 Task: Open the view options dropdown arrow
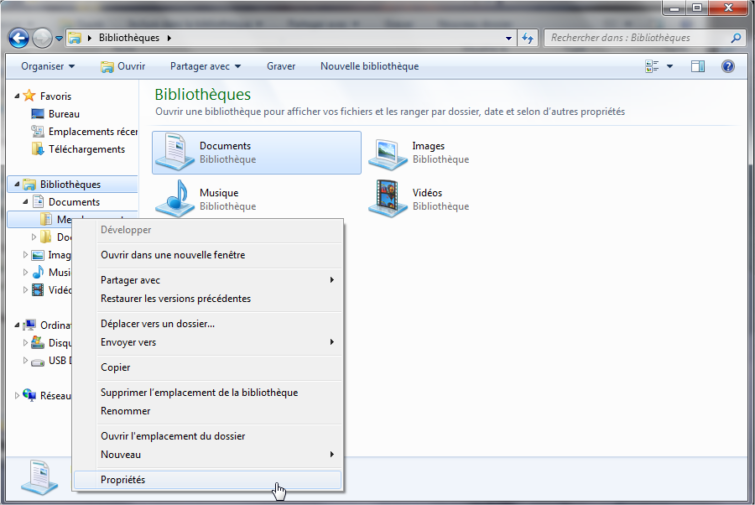670,66
